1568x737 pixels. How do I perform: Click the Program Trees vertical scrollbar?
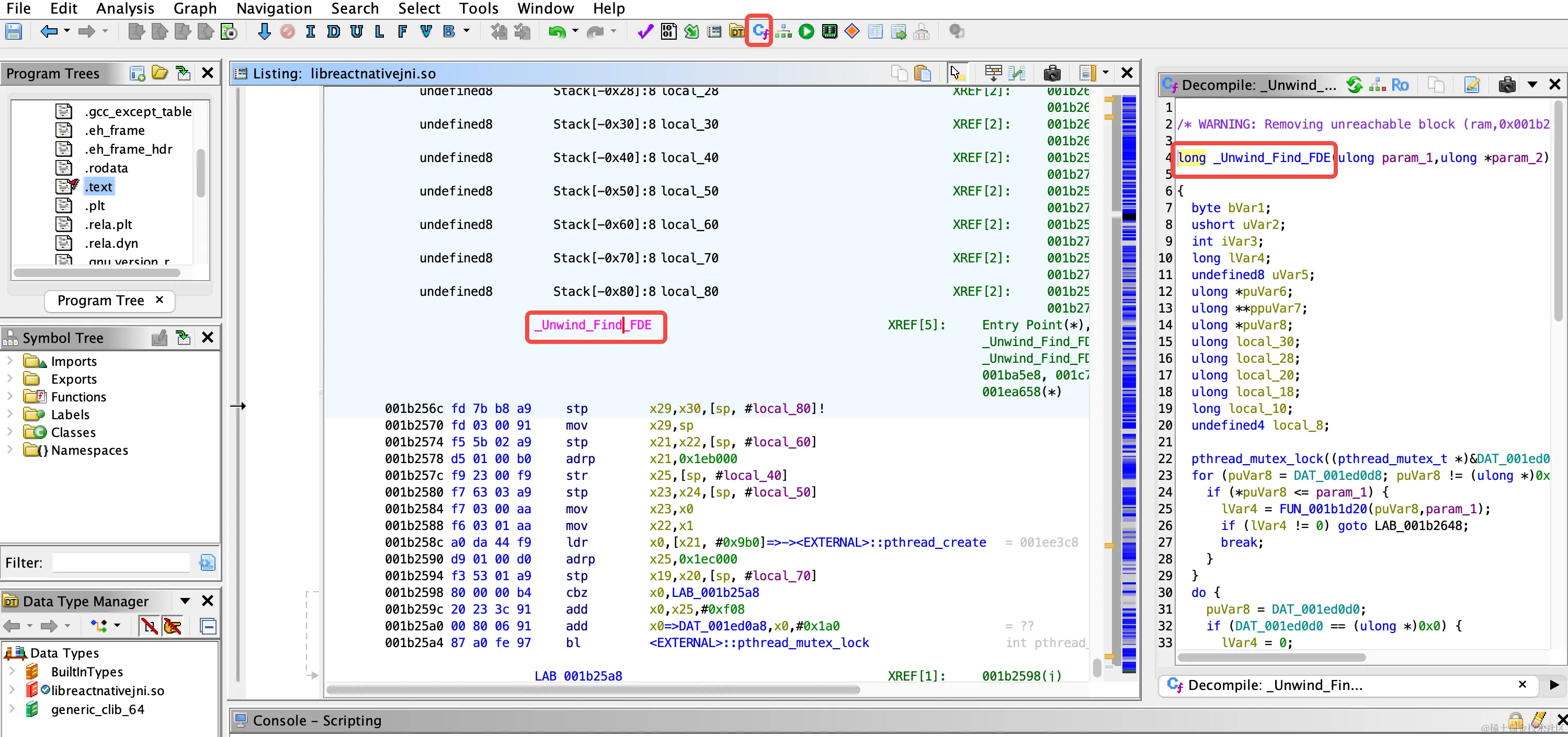pos(201,174)
